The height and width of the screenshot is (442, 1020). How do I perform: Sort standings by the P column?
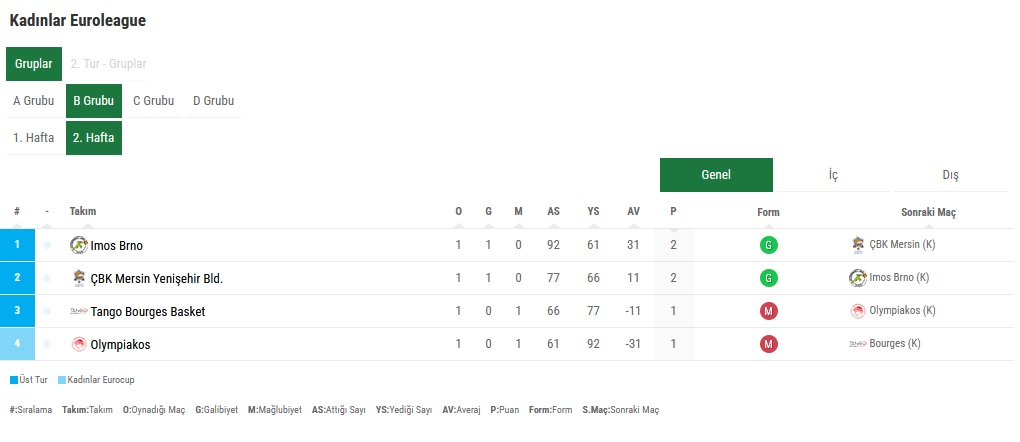[x=673, y=212]
